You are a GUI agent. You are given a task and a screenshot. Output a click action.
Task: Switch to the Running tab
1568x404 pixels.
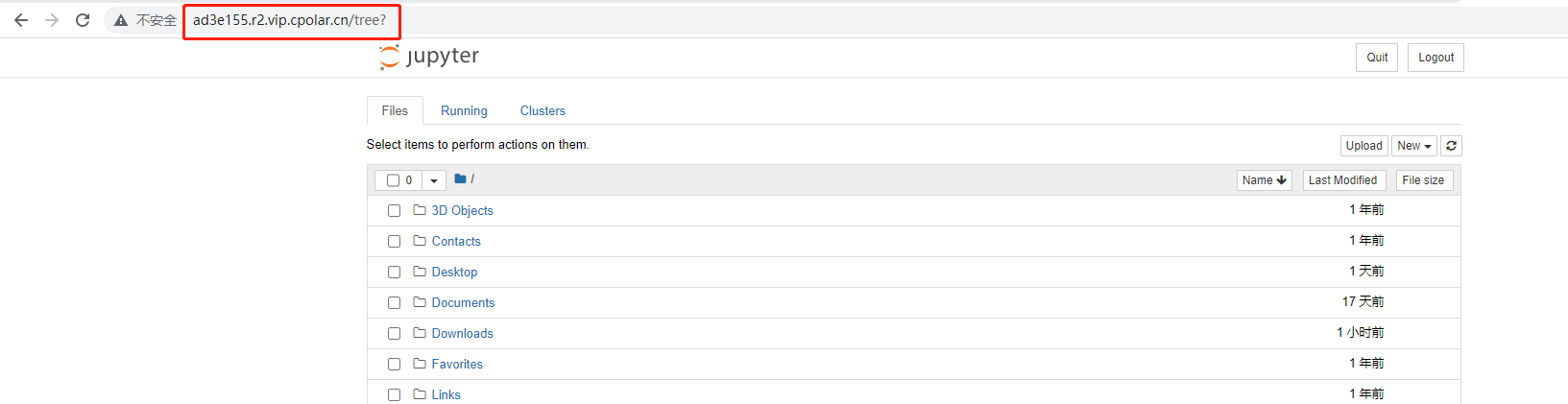coord(464,111)
